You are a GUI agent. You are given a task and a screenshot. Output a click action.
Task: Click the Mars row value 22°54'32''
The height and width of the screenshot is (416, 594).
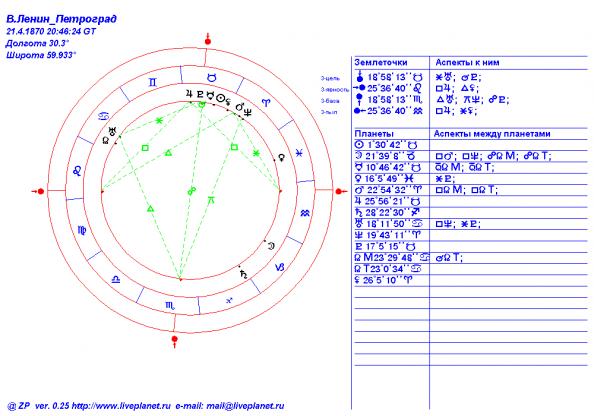pyautogui.click(x=388, y=190)
